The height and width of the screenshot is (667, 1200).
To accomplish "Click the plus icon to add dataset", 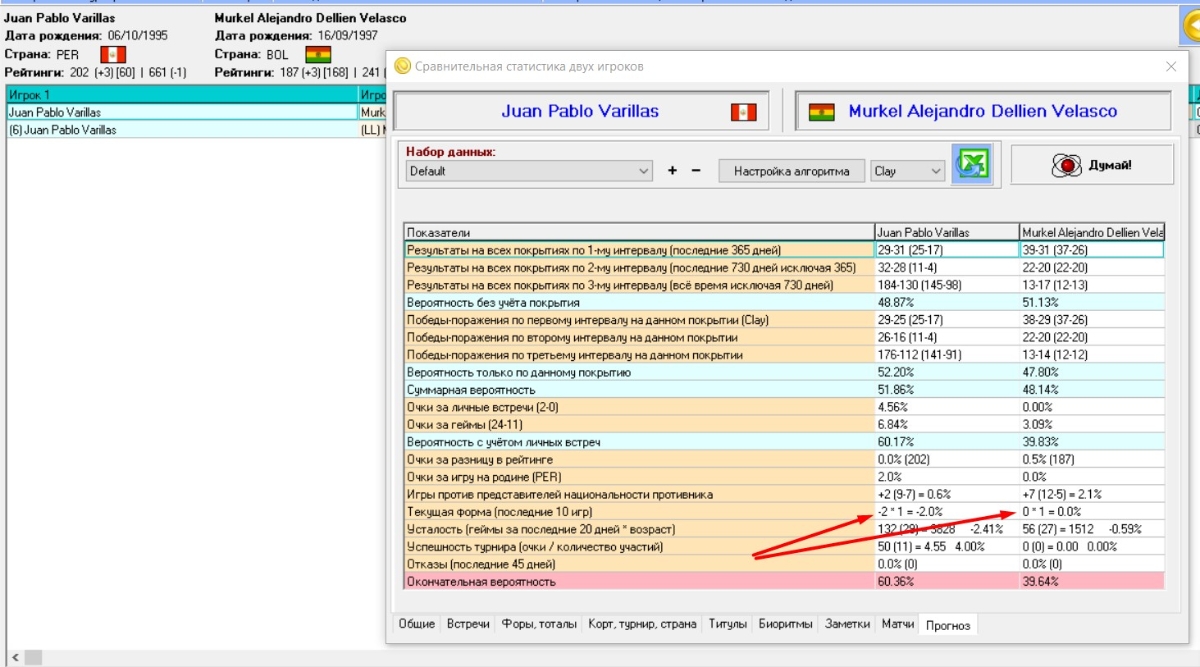I will (672, 171).
